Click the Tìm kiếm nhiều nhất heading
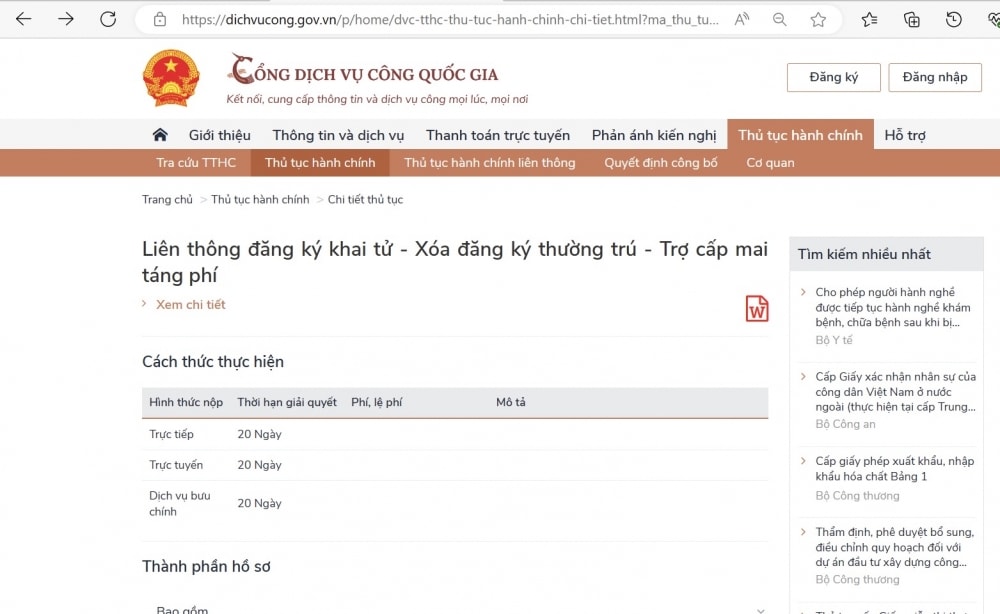This screenshot has height=614, width=1000. pyautogui.click(x=864, y=254)
